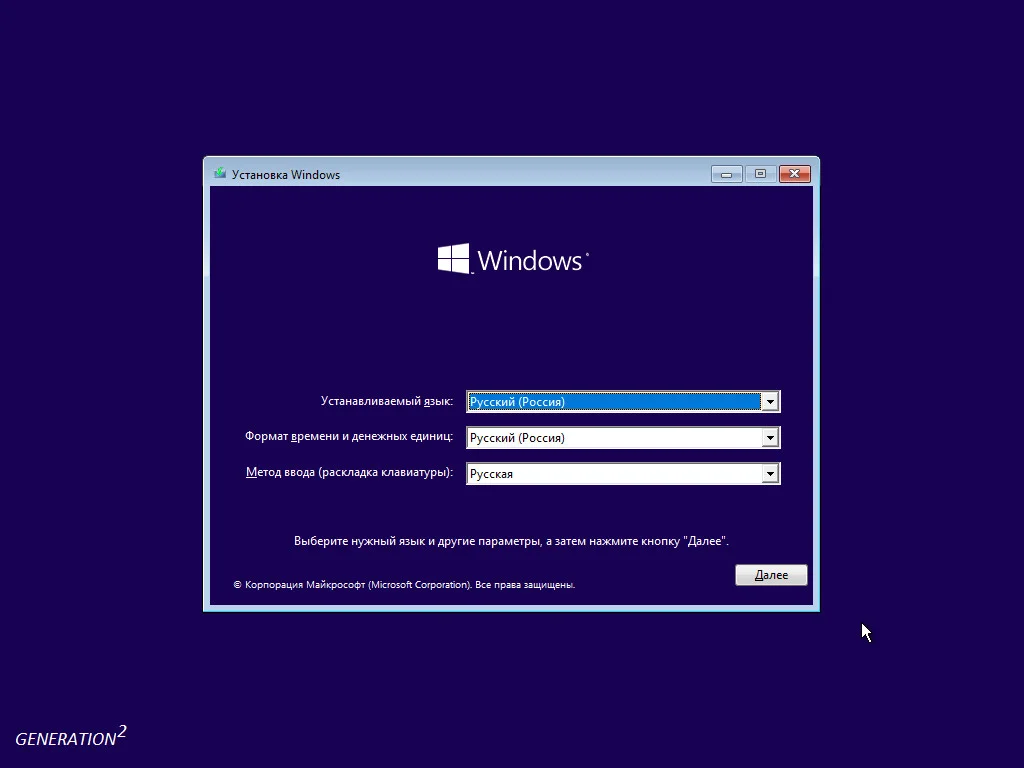Close the Установка Windows window
Image resolution: width=1024 pixels, height=768 pixels.
coord(794,174)
